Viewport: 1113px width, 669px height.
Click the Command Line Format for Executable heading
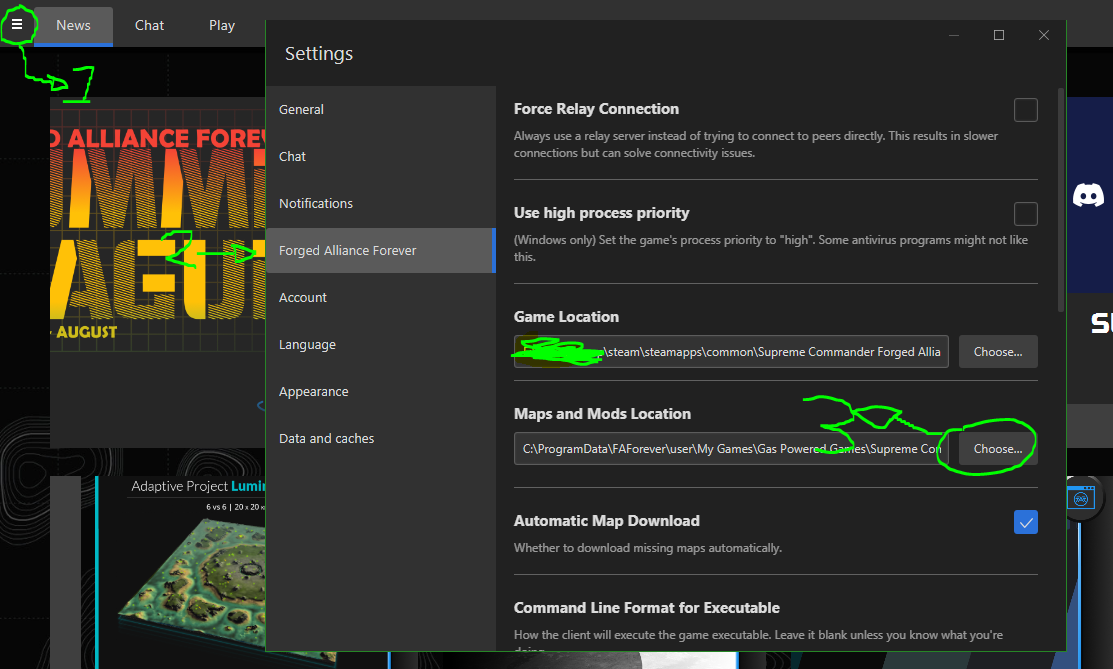pyautogui.click(x=647, y=608)
